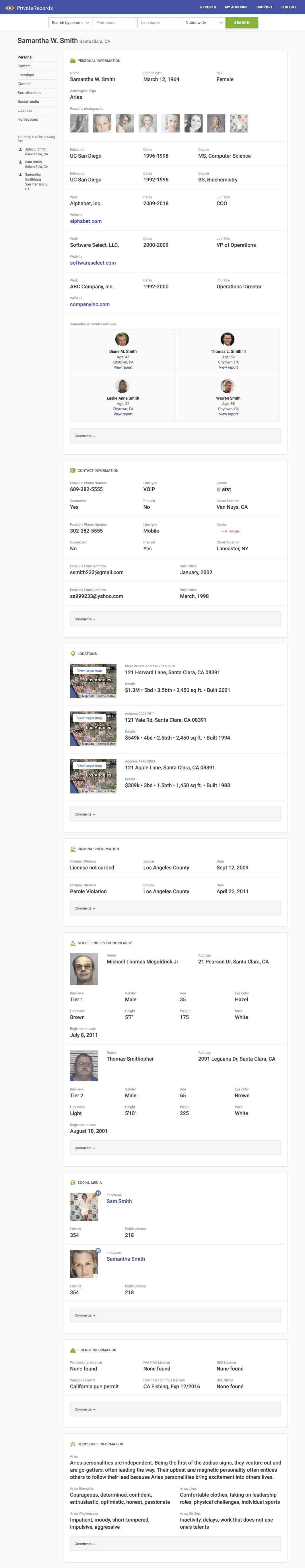Click person icon beside Sam Smith Bakersfield
This screenshot has width=305, height=1568.
(x=20, y=162)
